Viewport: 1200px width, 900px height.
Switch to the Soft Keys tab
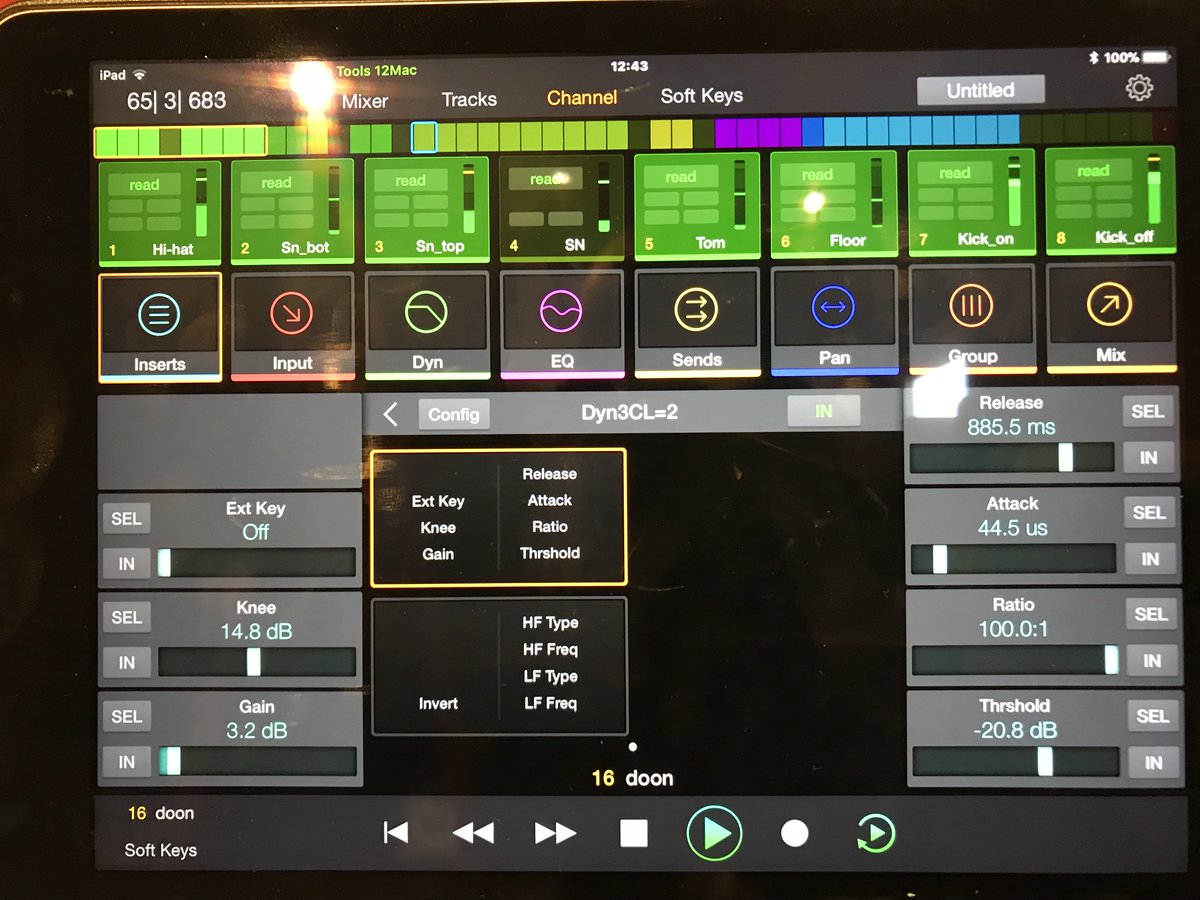click(x=702, y=96)
